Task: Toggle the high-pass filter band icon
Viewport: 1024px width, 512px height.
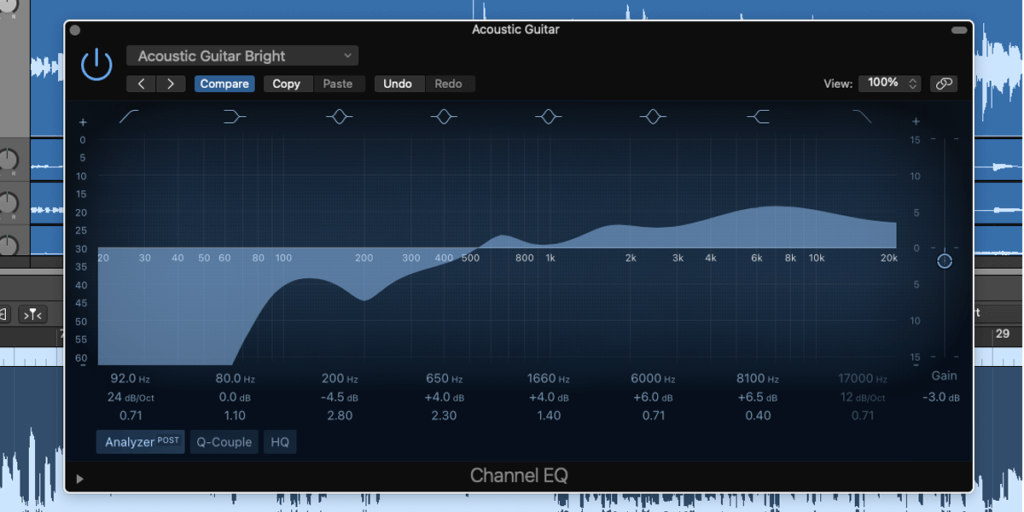Action: click(x=129, y=117)
